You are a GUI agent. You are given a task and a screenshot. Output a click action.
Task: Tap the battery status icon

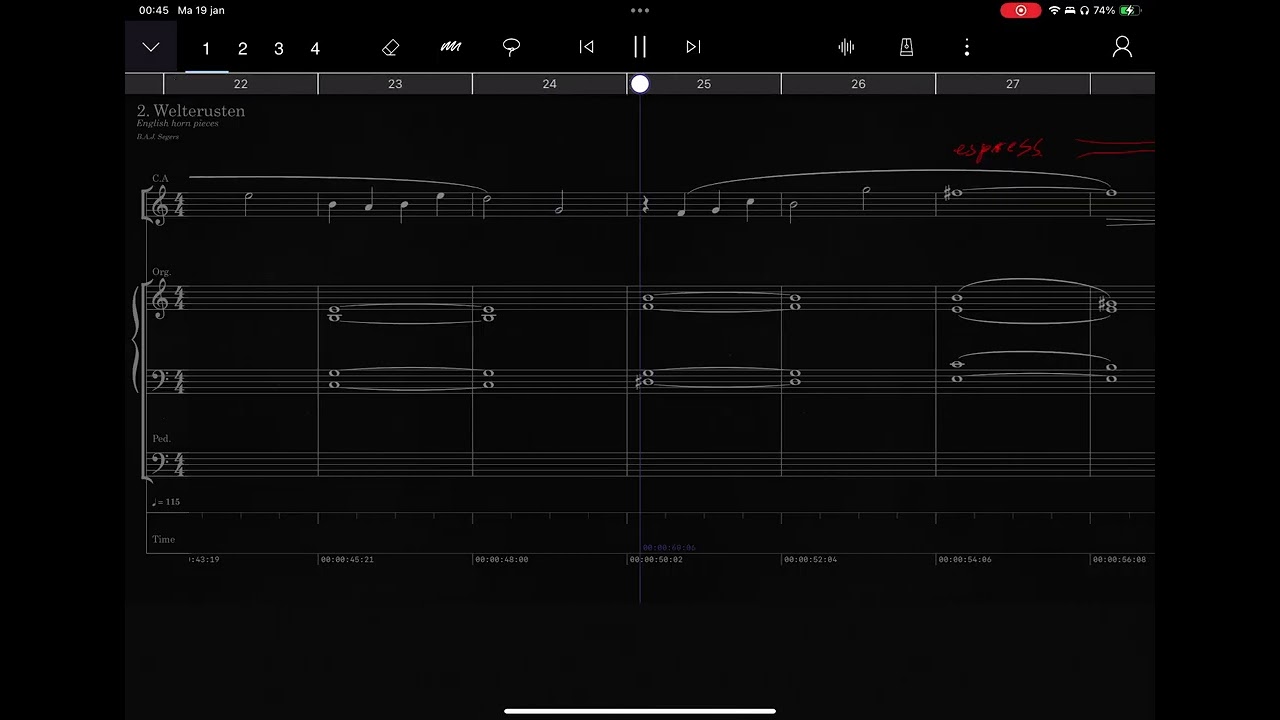point(1130,10)
